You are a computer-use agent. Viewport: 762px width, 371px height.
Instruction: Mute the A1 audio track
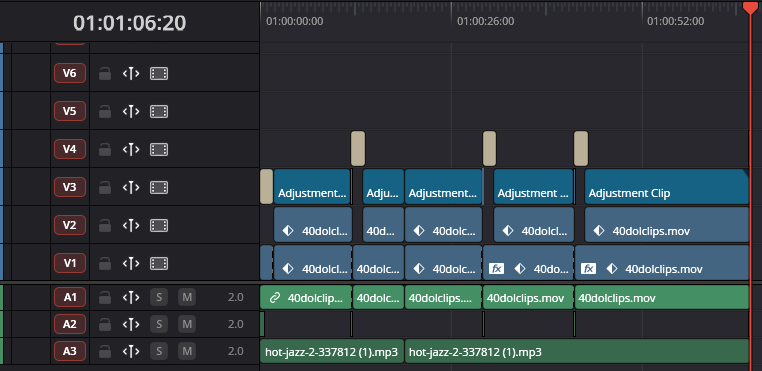[x=187, y=297]
